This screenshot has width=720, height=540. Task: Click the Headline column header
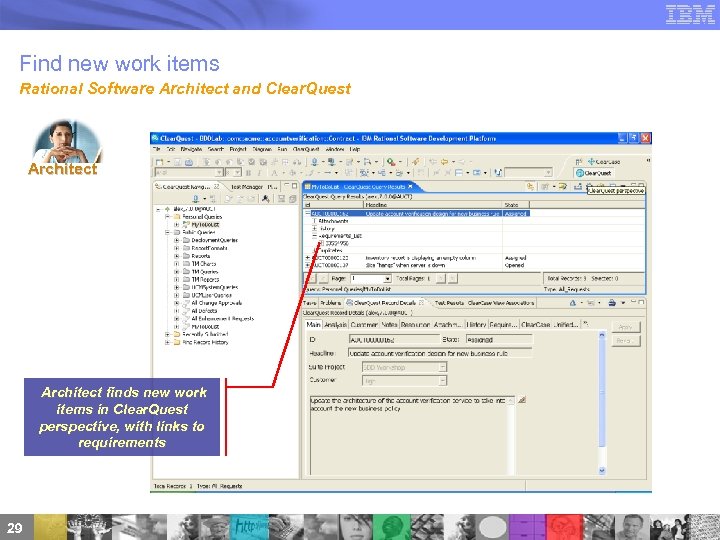click(433, 205)
